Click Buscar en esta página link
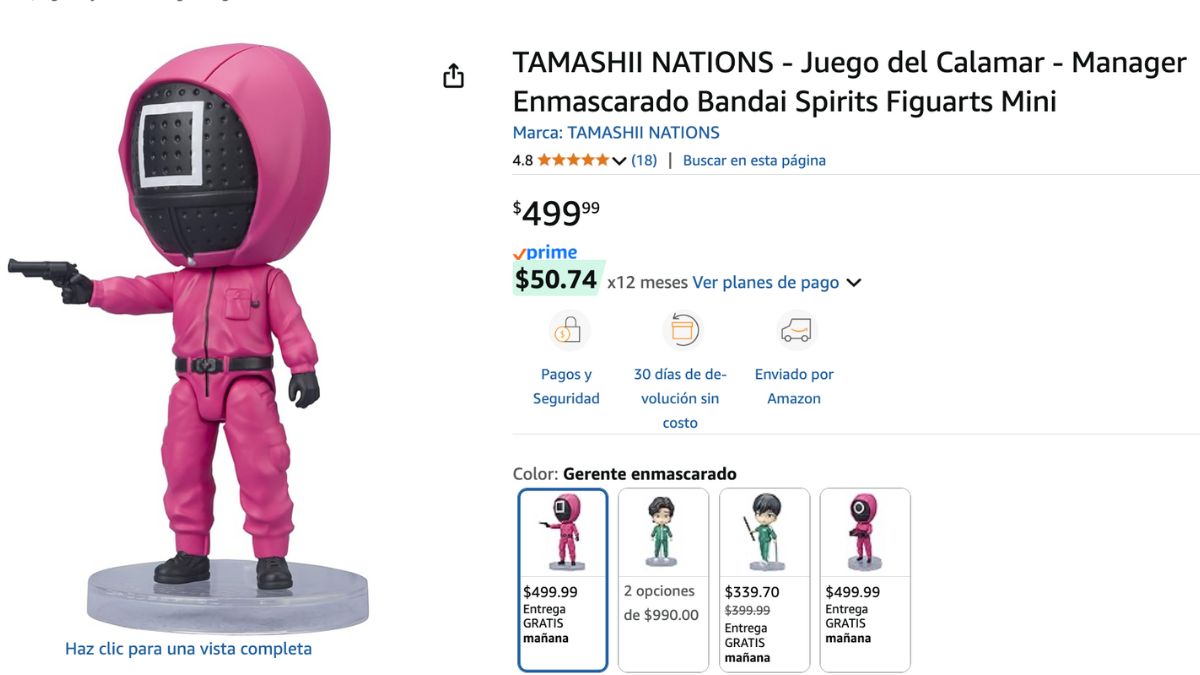Image resolution: width=1200 pixels, height=675 pixels. [x=754, y=160]
